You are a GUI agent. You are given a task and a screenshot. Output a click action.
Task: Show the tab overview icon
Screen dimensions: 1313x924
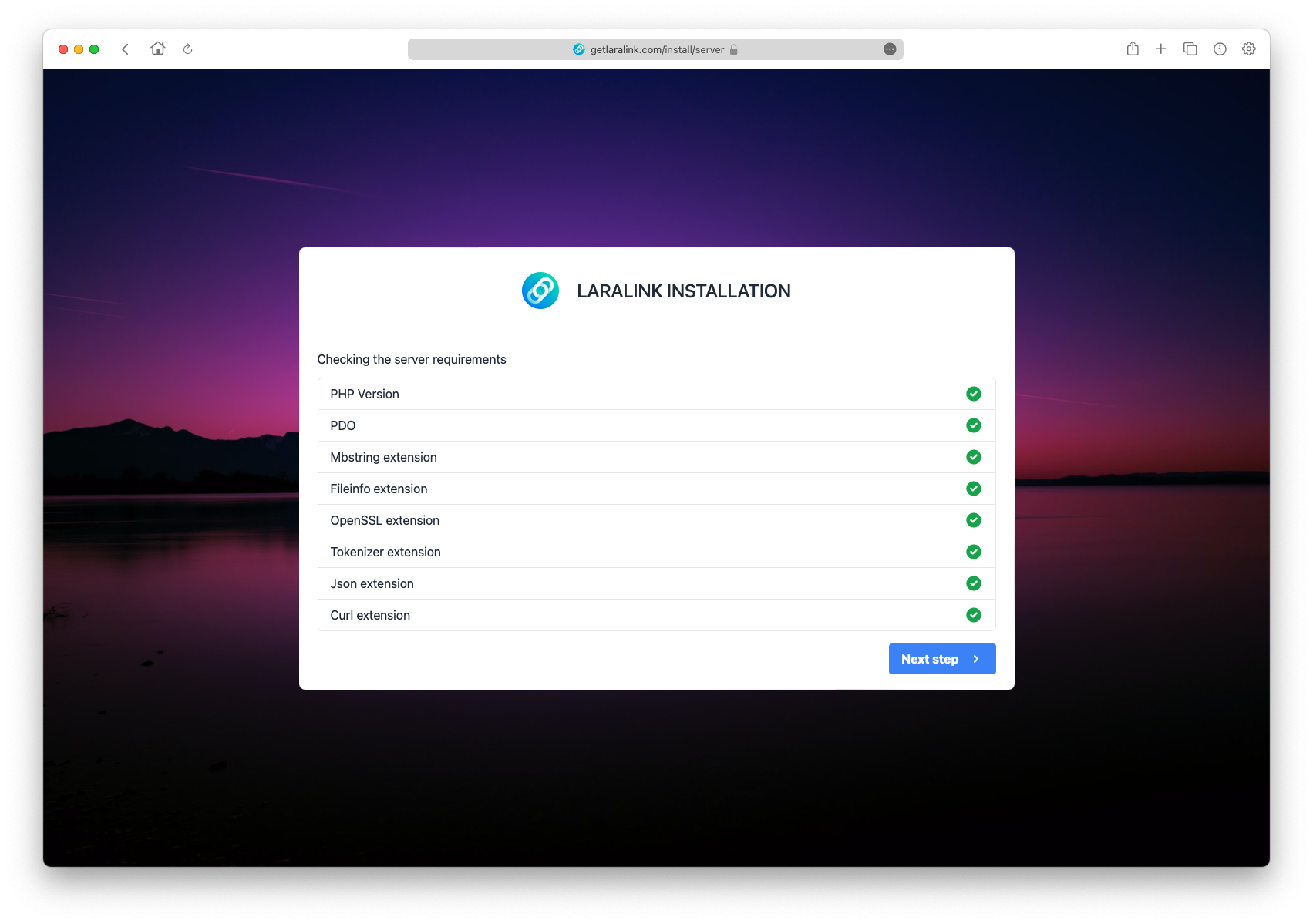click(x=1190, y=49)
